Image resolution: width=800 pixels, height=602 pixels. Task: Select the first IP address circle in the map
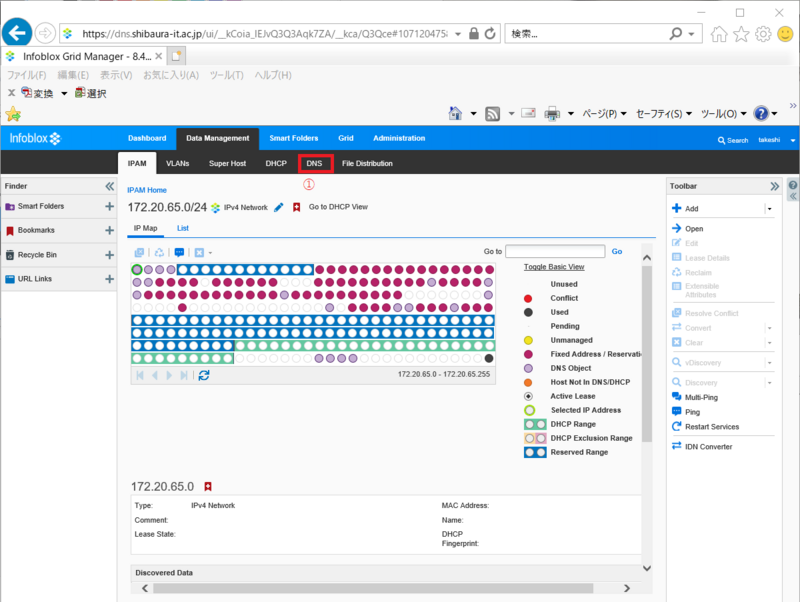pyautogui.click(x=137, y=269)
